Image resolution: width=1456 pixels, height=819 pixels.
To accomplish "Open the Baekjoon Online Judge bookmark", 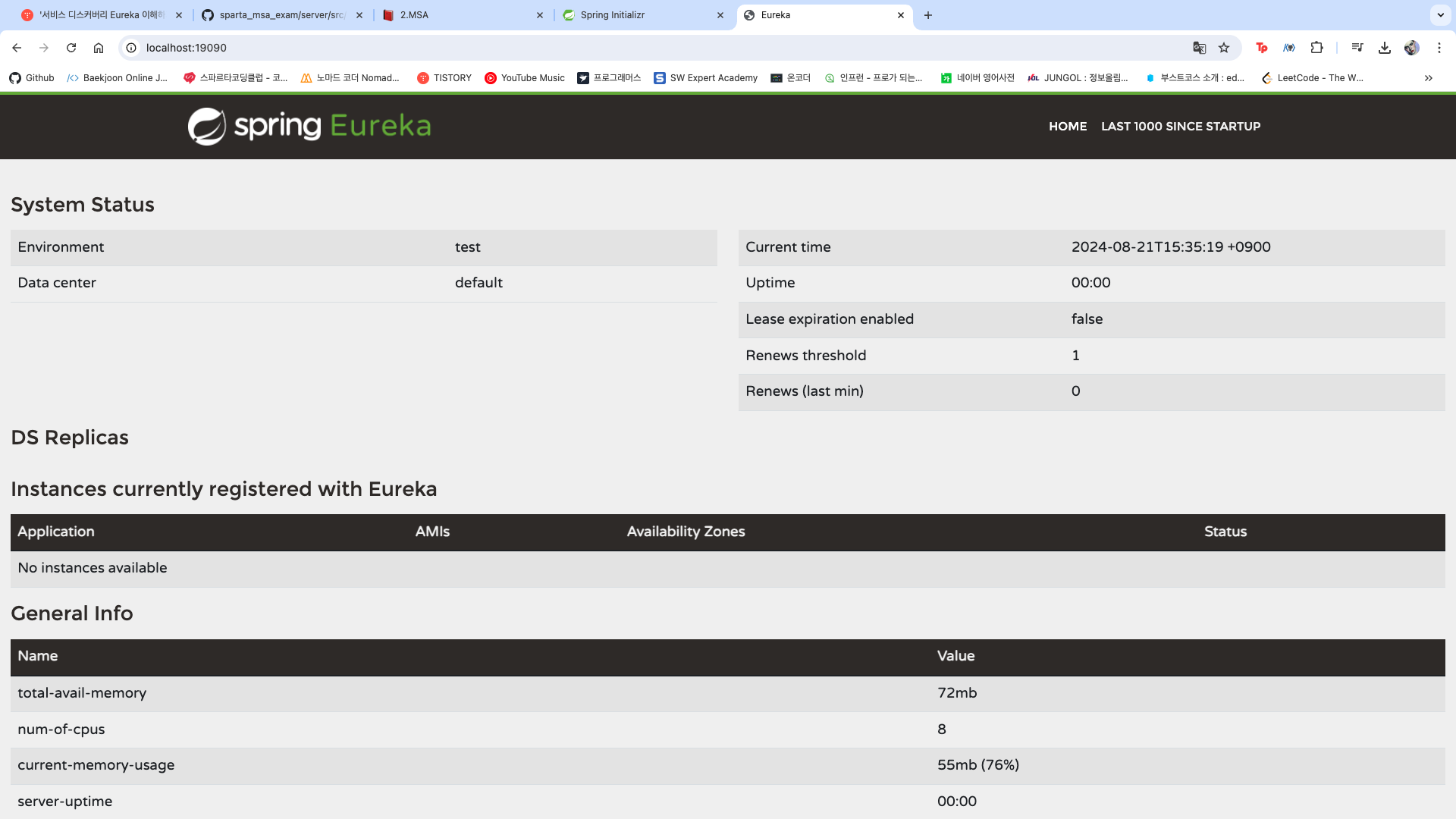I will click(118, 78).
